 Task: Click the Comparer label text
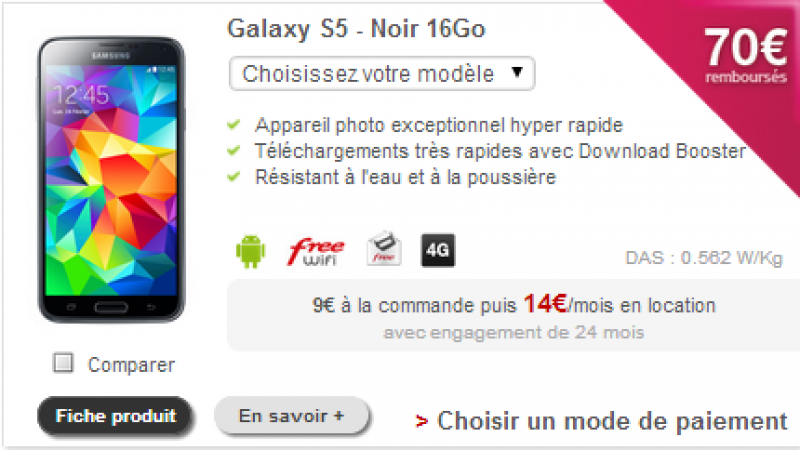pos(132,365)
